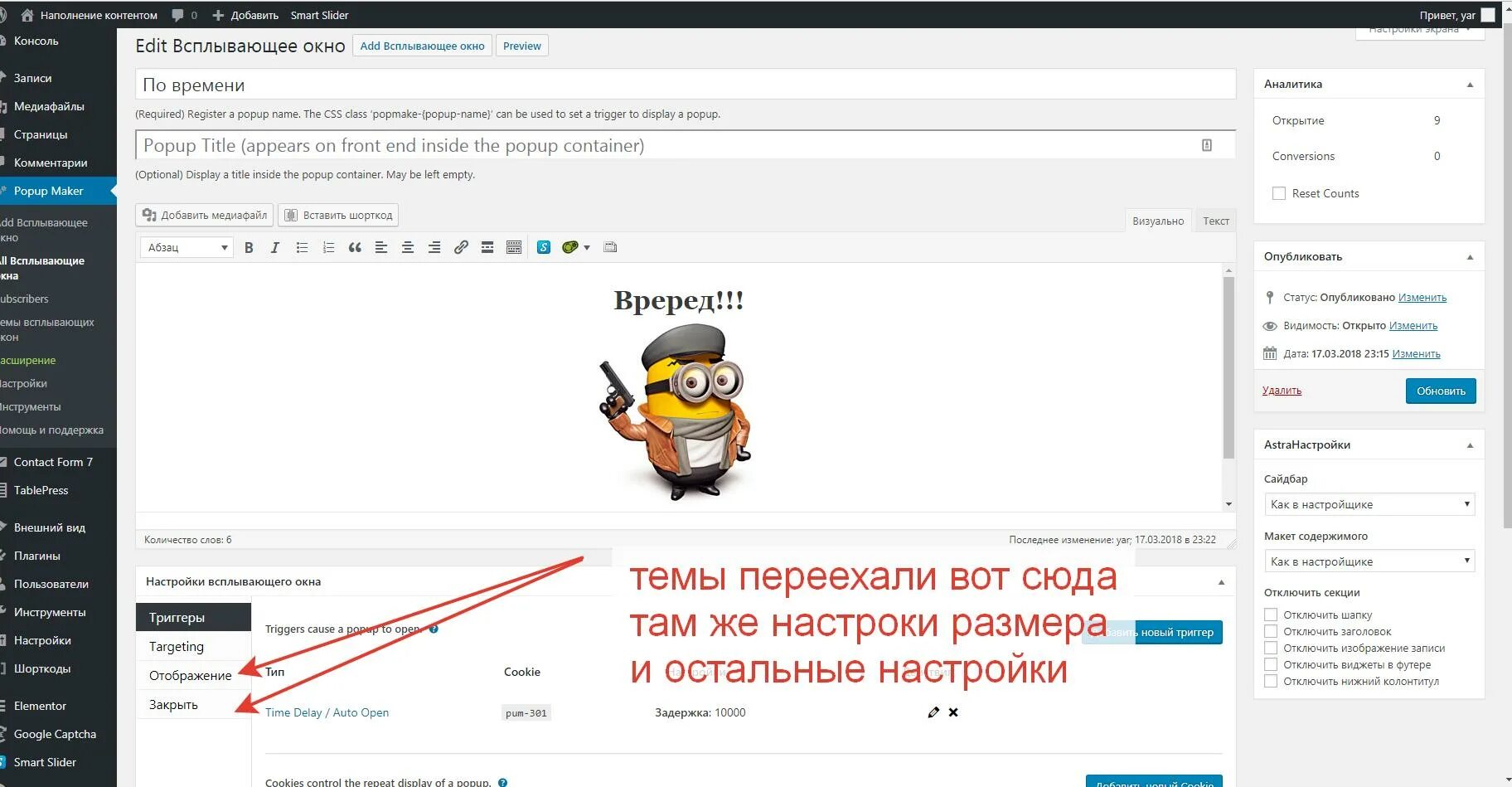Open the Настройки экрана screen options tab
1512x787 pixels.
(x=1420, y=31)
